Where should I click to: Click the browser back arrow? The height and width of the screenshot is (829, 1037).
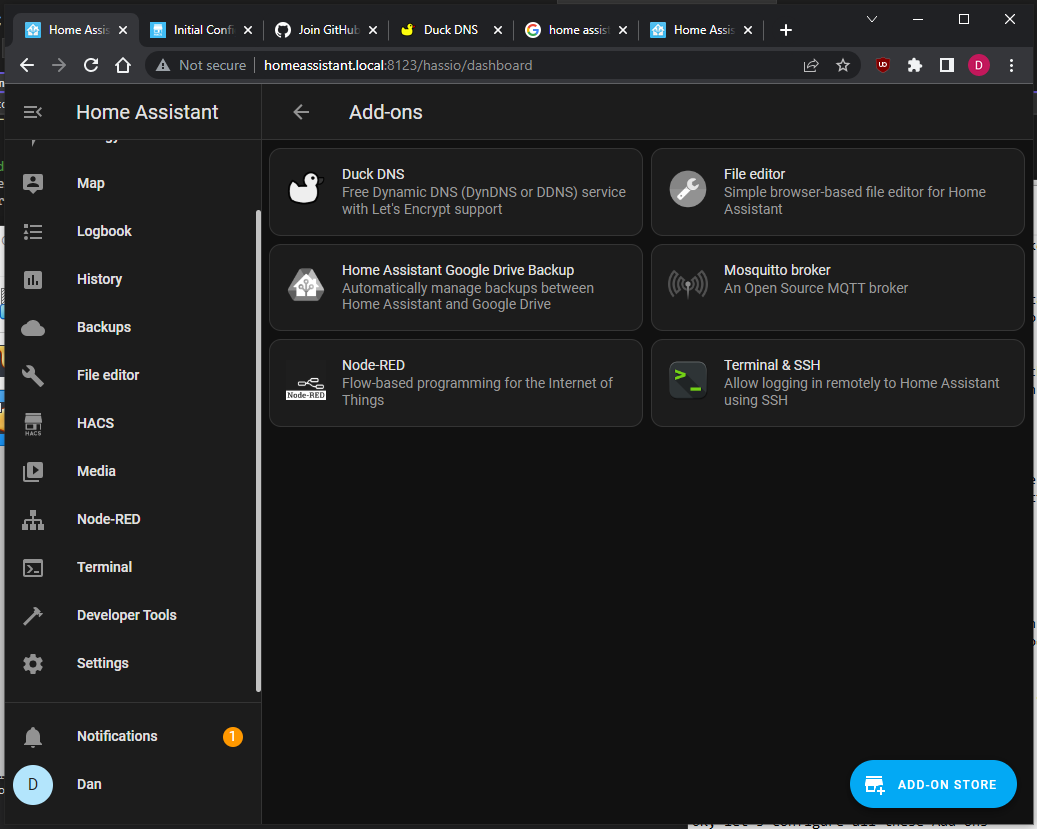pyautogui.click(x=27, y=65)
